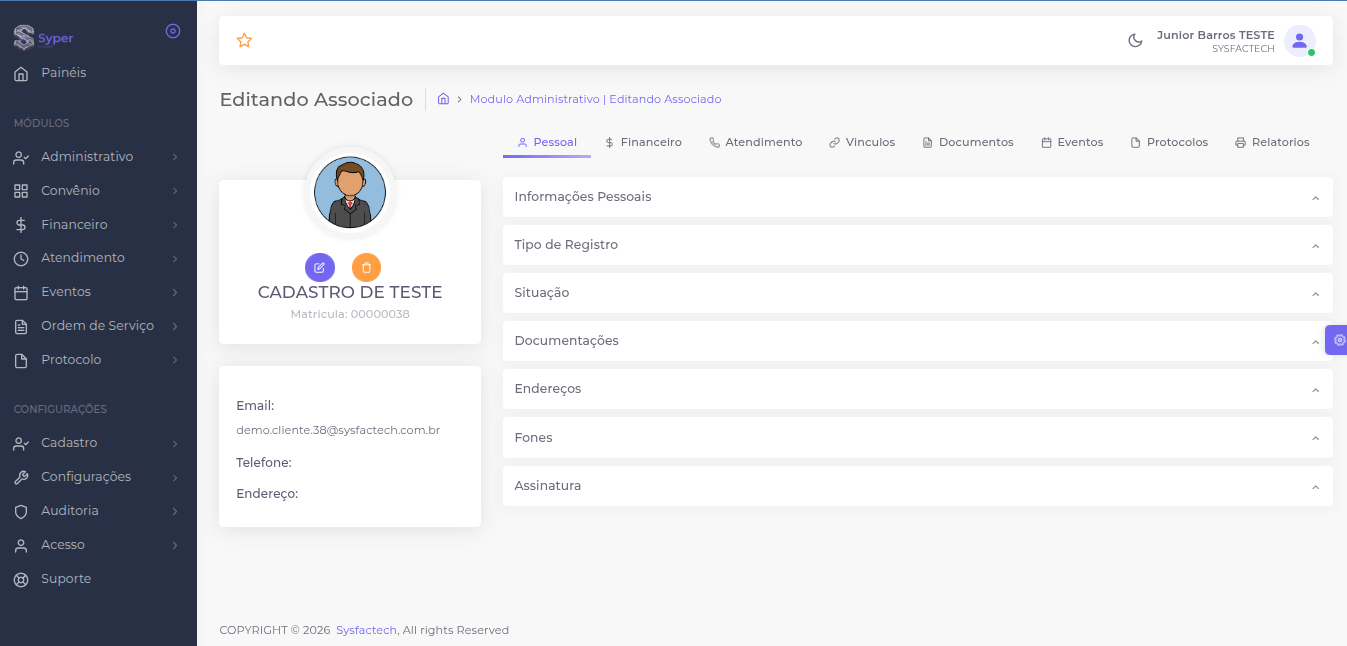Click the purple edit profile button

320,267
